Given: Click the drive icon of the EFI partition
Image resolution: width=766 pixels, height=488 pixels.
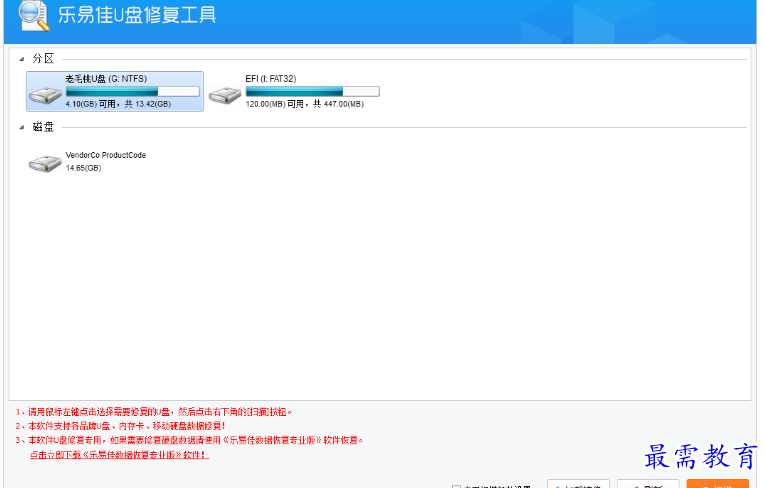Looking at the screenshot, I should [x=225, y=95].
